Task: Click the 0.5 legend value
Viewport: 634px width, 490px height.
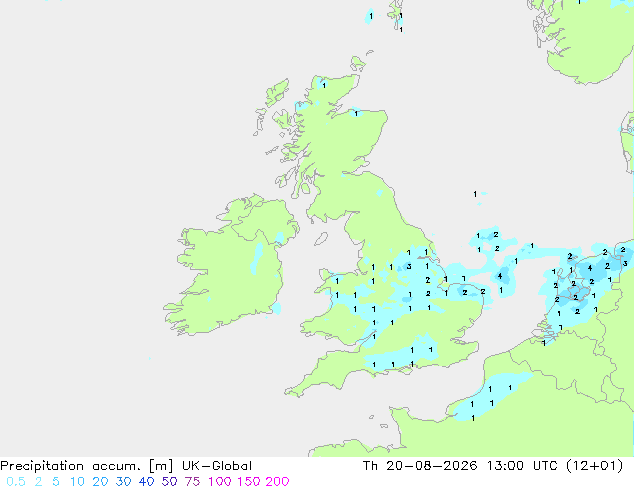Action: coord(16,482)
